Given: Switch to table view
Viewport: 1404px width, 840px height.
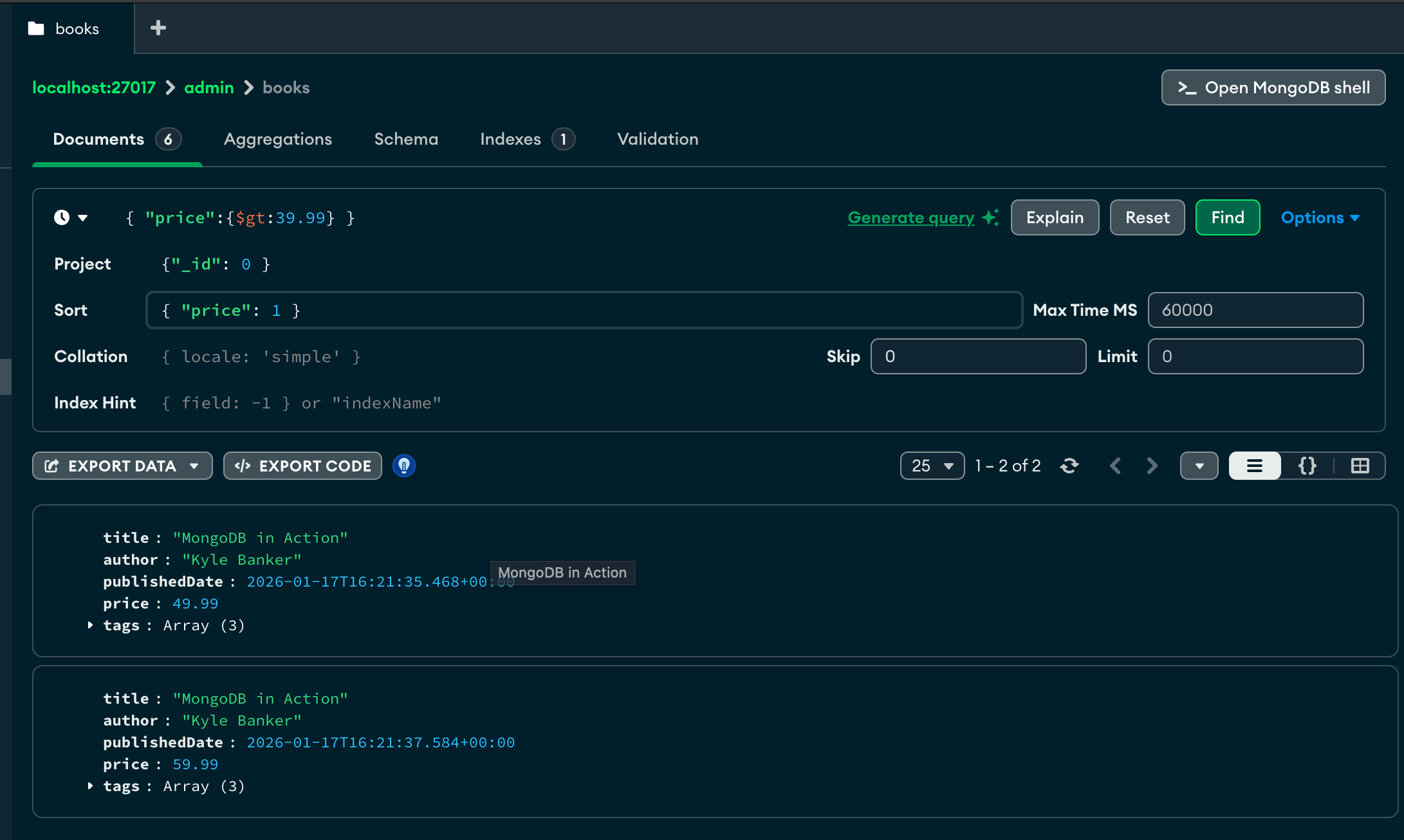Looking at the screenshot, I should click(1360, 466).
